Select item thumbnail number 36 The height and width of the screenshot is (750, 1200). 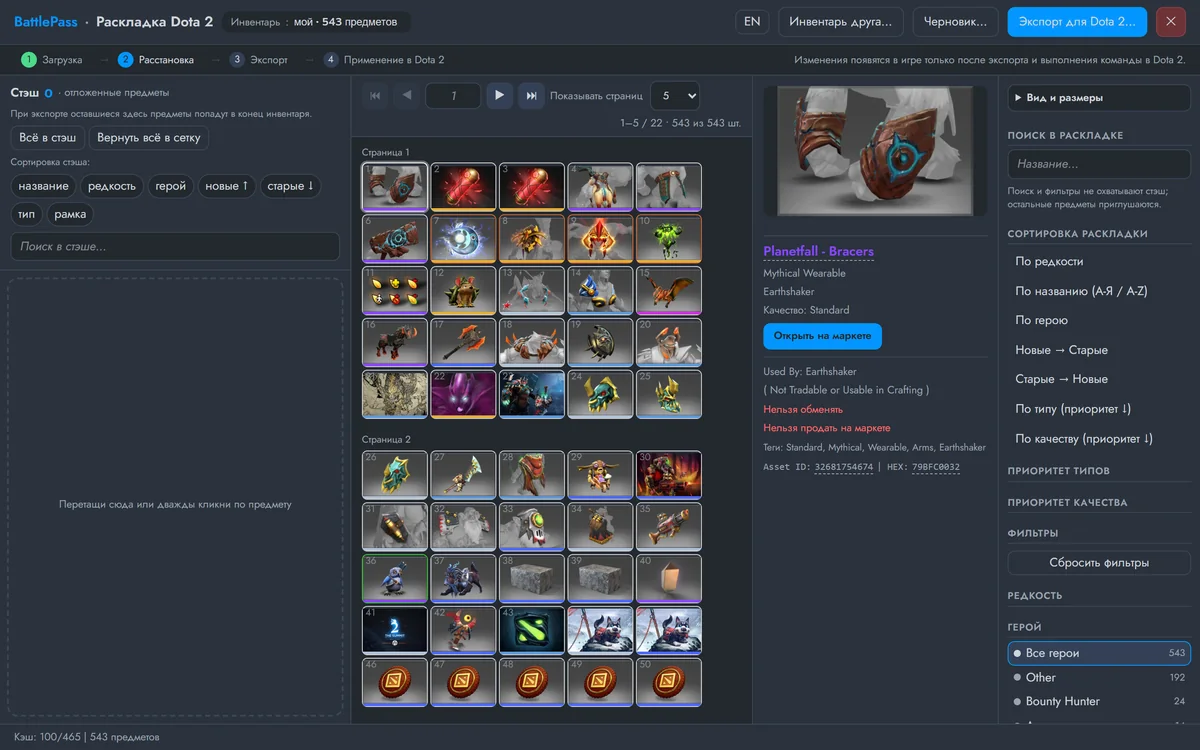tap(395, 579)
